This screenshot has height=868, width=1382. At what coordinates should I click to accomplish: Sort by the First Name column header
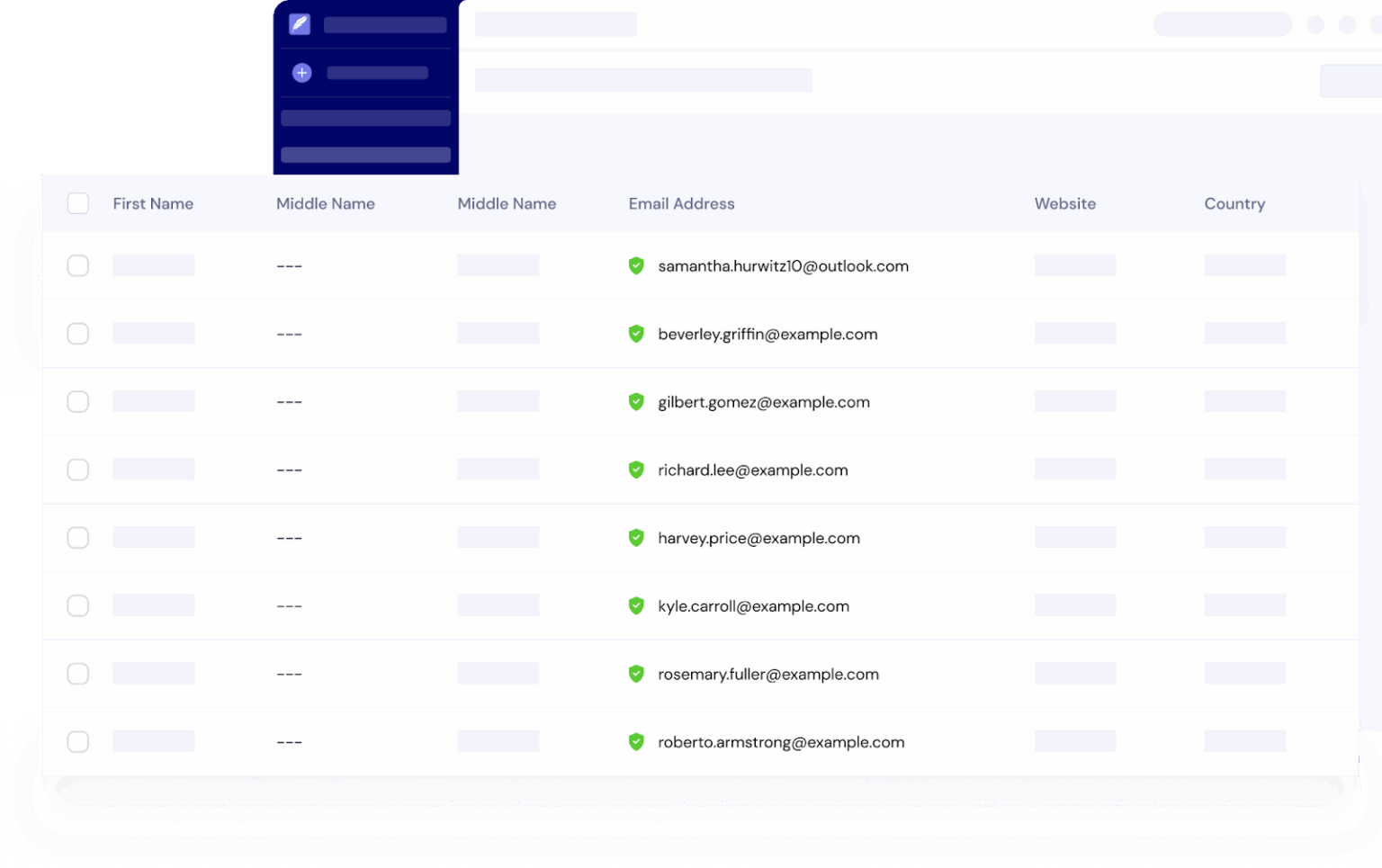tap(153, 203)
